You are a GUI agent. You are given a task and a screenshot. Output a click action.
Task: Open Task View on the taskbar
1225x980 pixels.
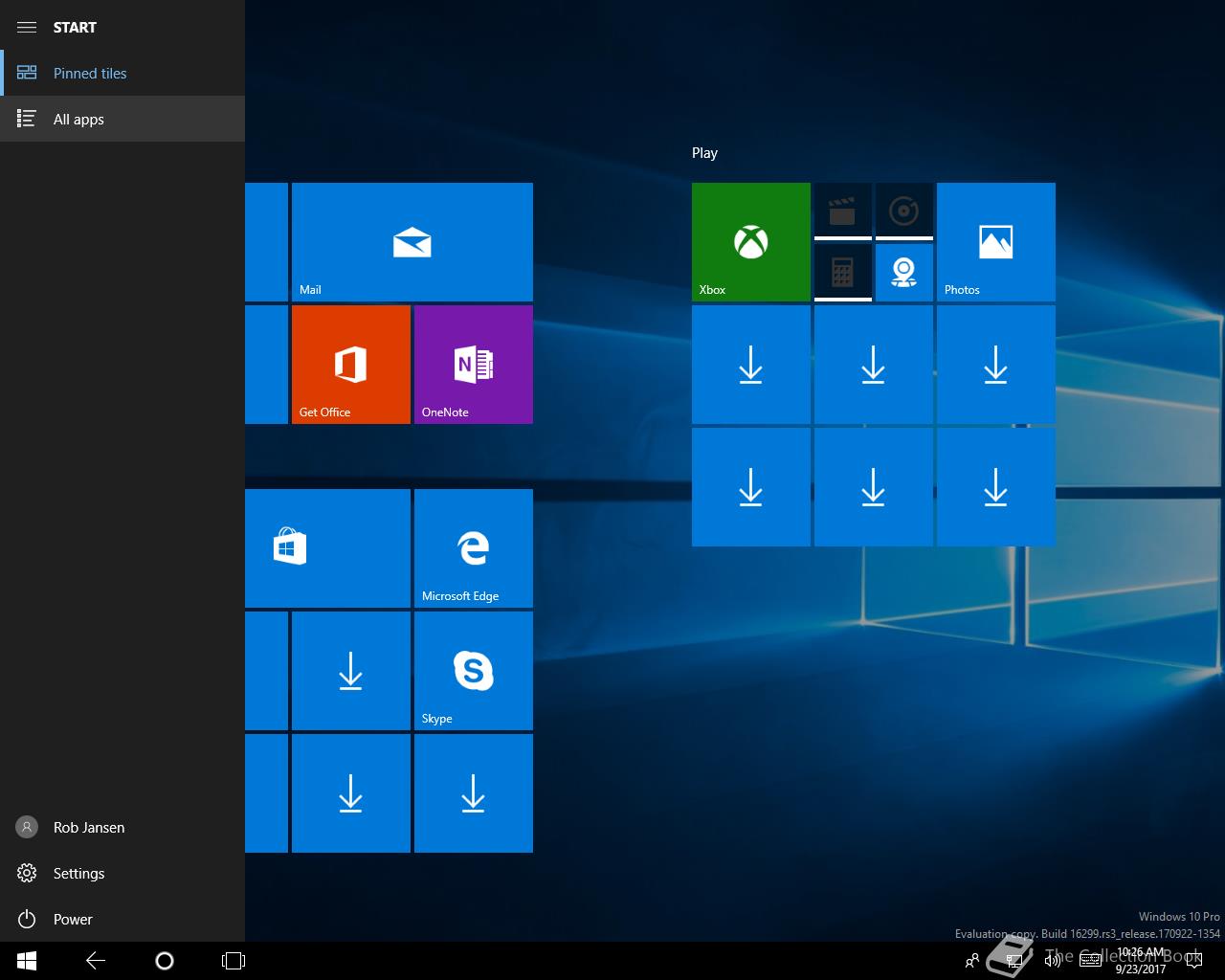234,961
